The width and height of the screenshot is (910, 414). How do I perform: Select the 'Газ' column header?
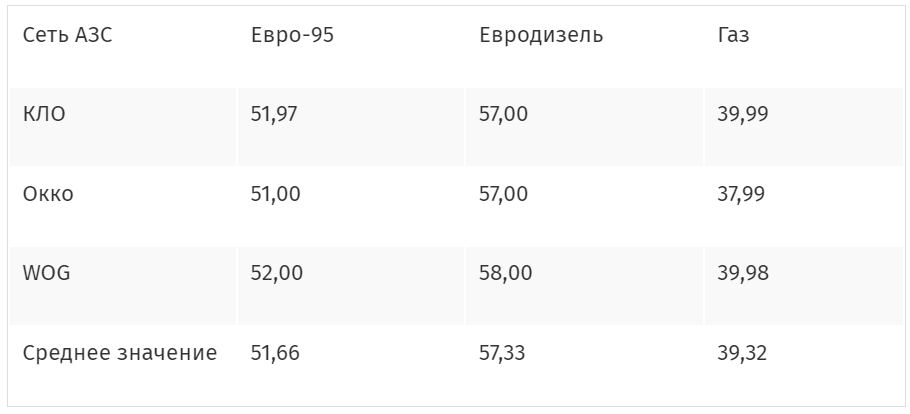click(x=734, y=36)
